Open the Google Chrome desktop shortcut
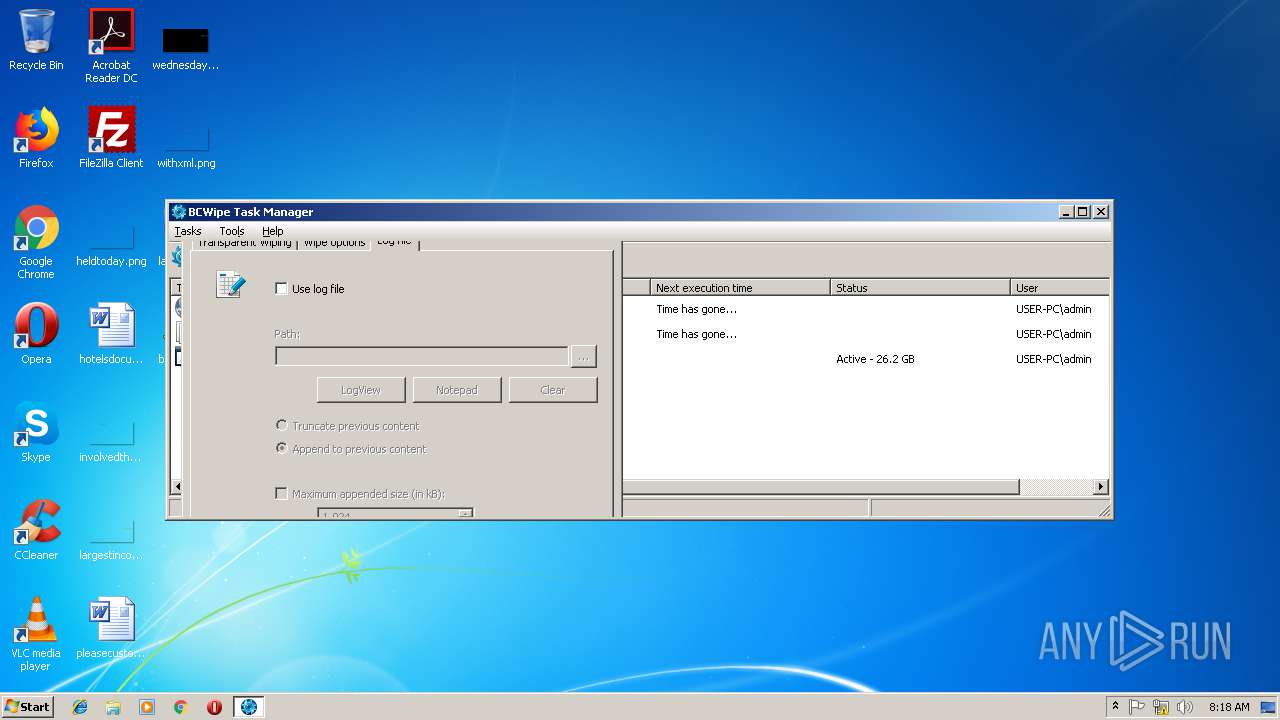 point(36,242)
